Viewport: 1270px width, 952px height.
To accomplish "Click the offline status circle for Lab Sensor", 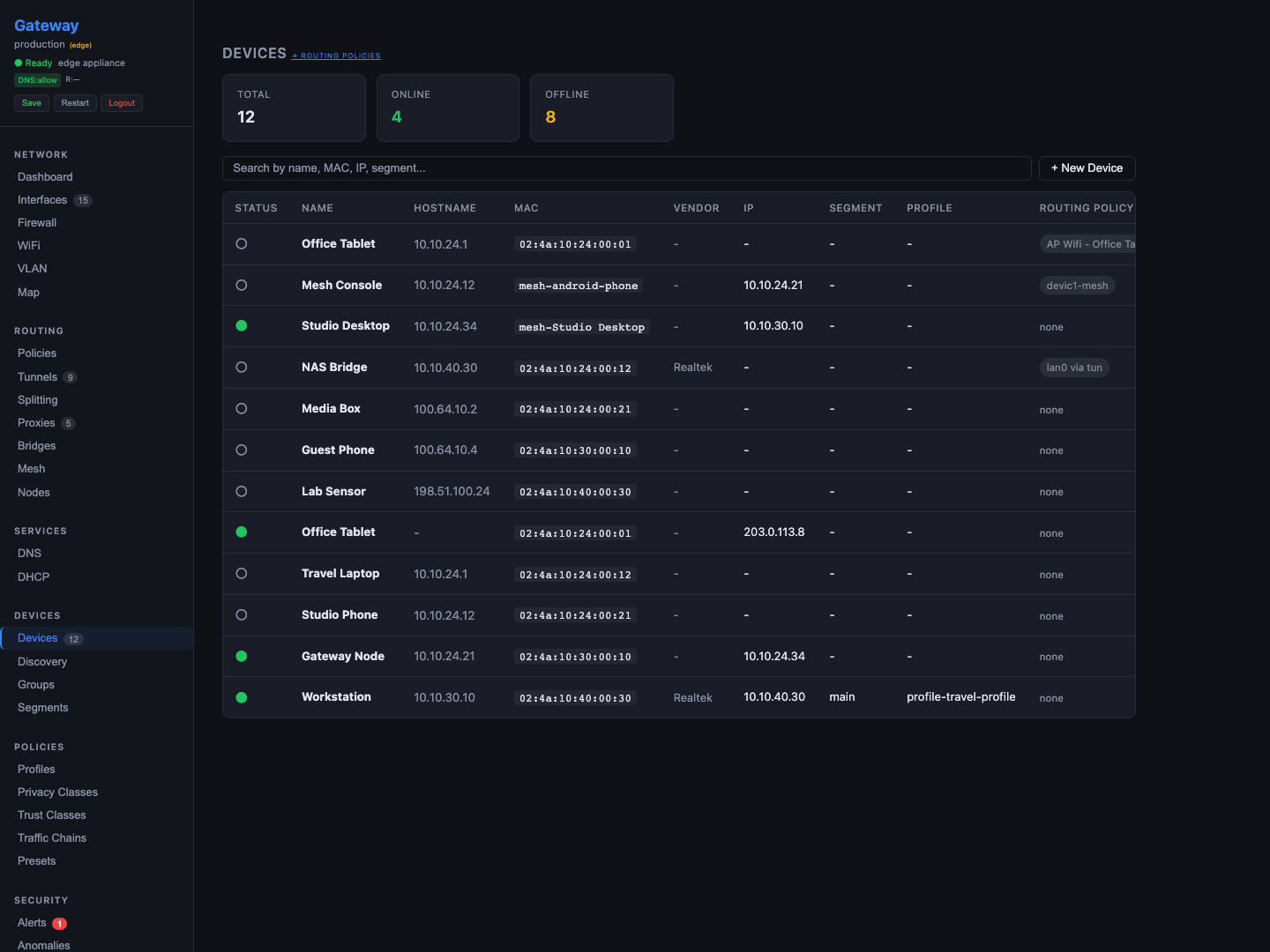I will pos(242,492).
